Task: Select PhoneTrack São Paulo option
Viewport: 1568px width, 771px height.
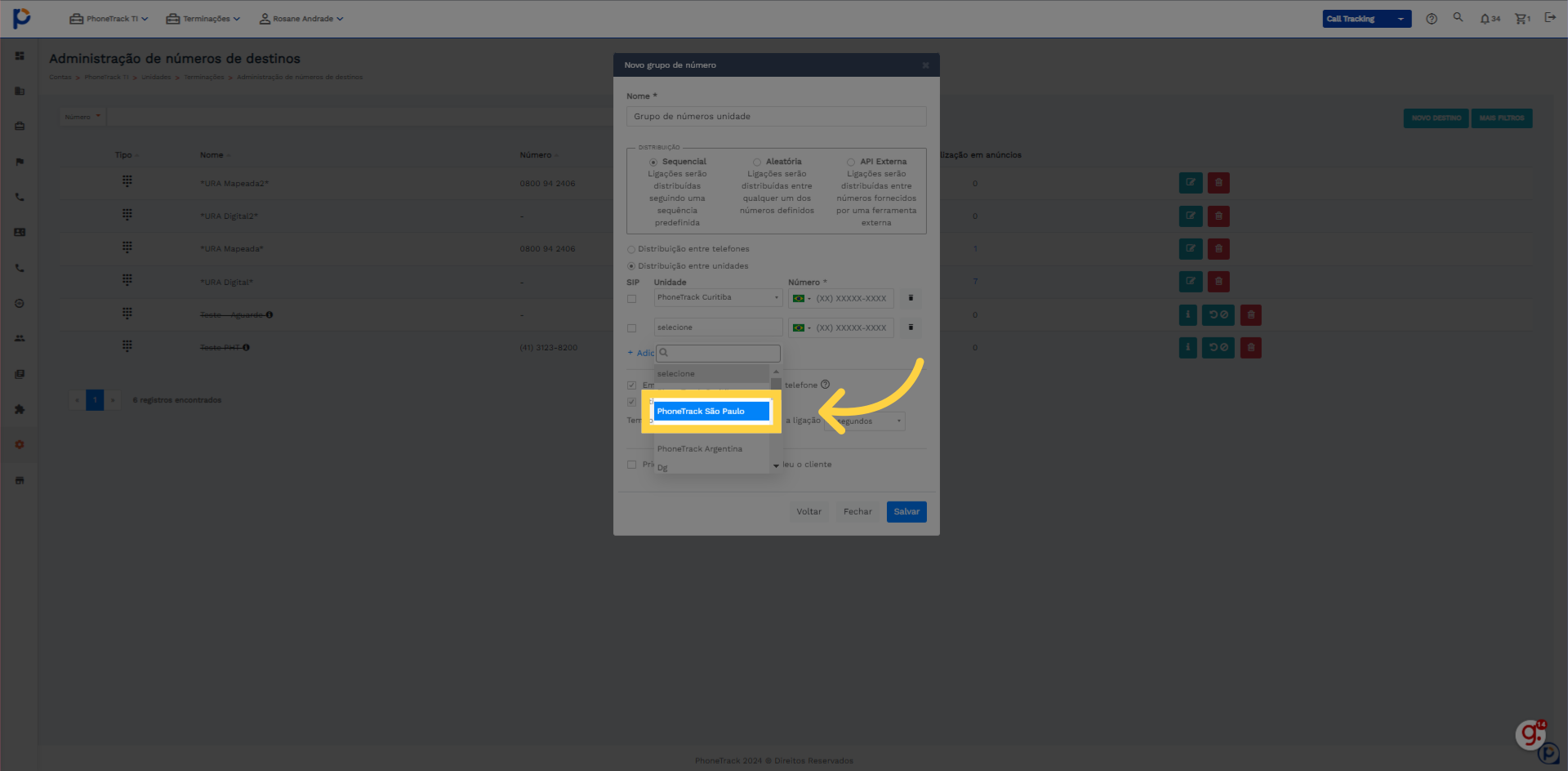Action: click(x=711, y=412)
